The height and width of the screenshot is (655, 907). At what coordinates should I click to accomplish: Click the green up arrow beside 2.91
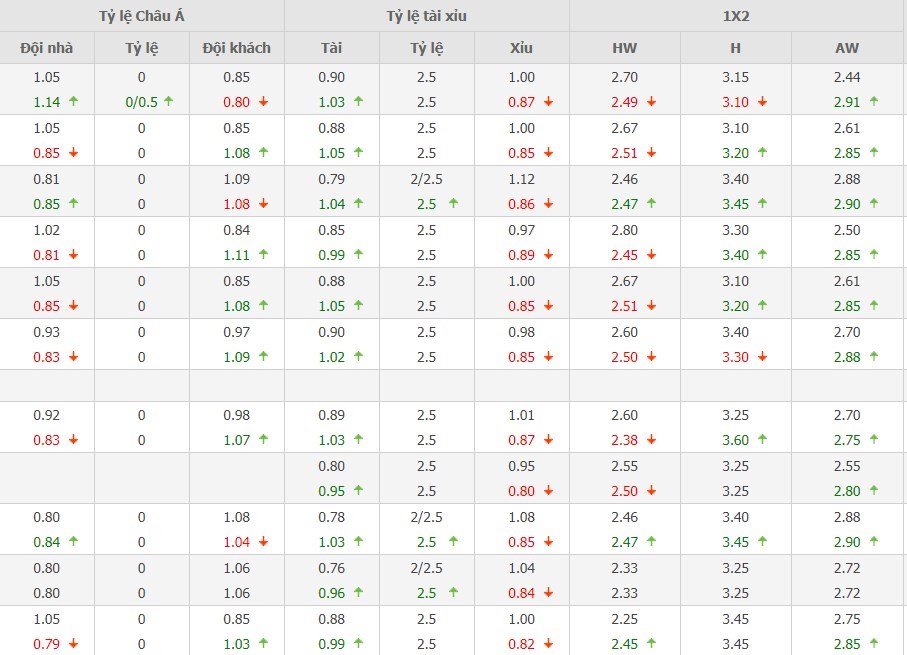(873, 101)
